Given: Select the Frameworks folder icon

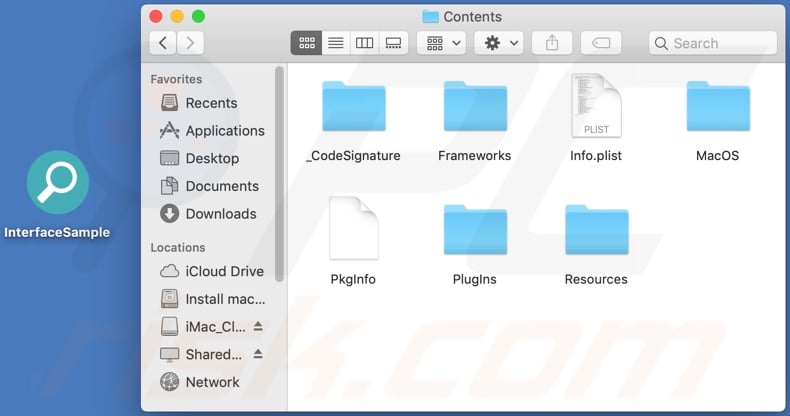Looking at the screenshot, I should (x=475, y=106).
